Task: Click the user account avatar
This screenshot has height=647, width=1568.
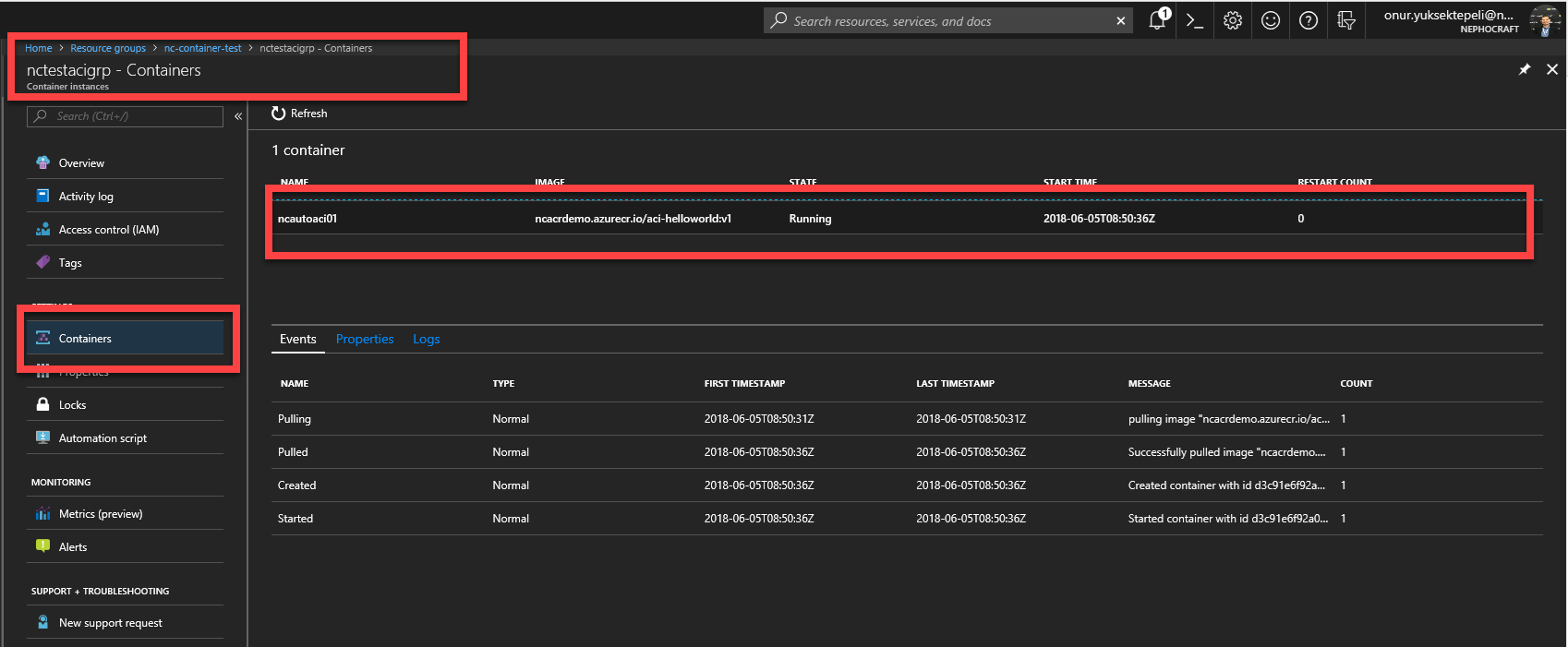Action: 1545,20
